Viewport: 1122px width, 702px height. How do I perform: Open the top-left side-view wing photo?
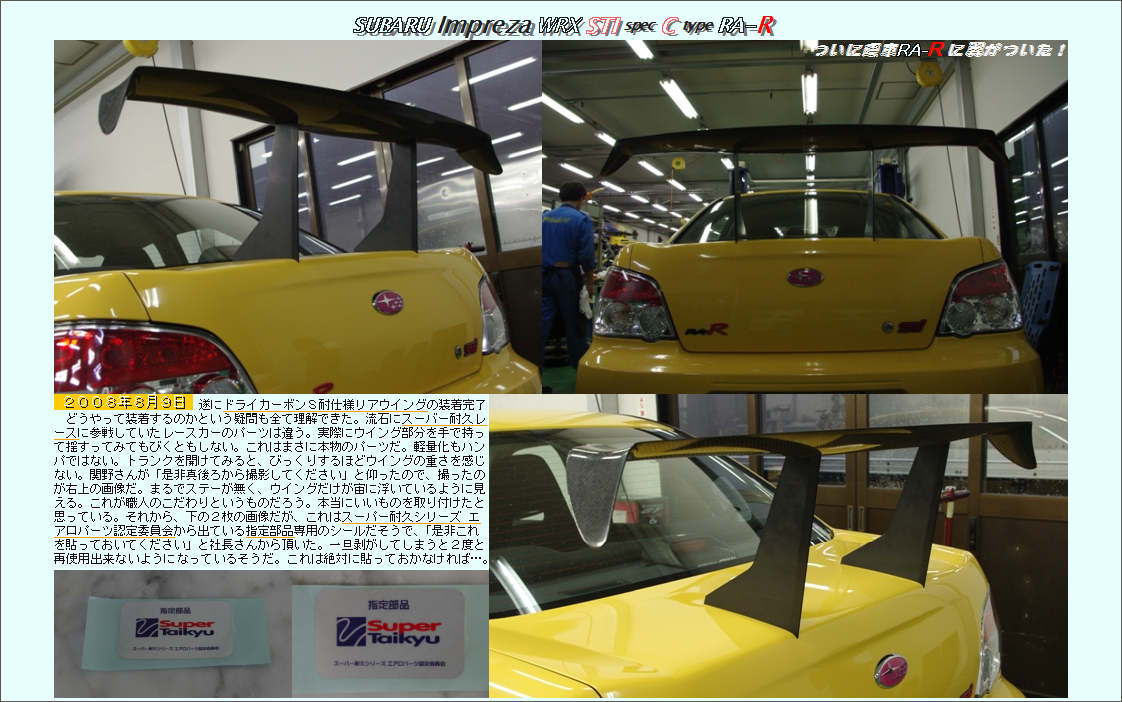297,216
